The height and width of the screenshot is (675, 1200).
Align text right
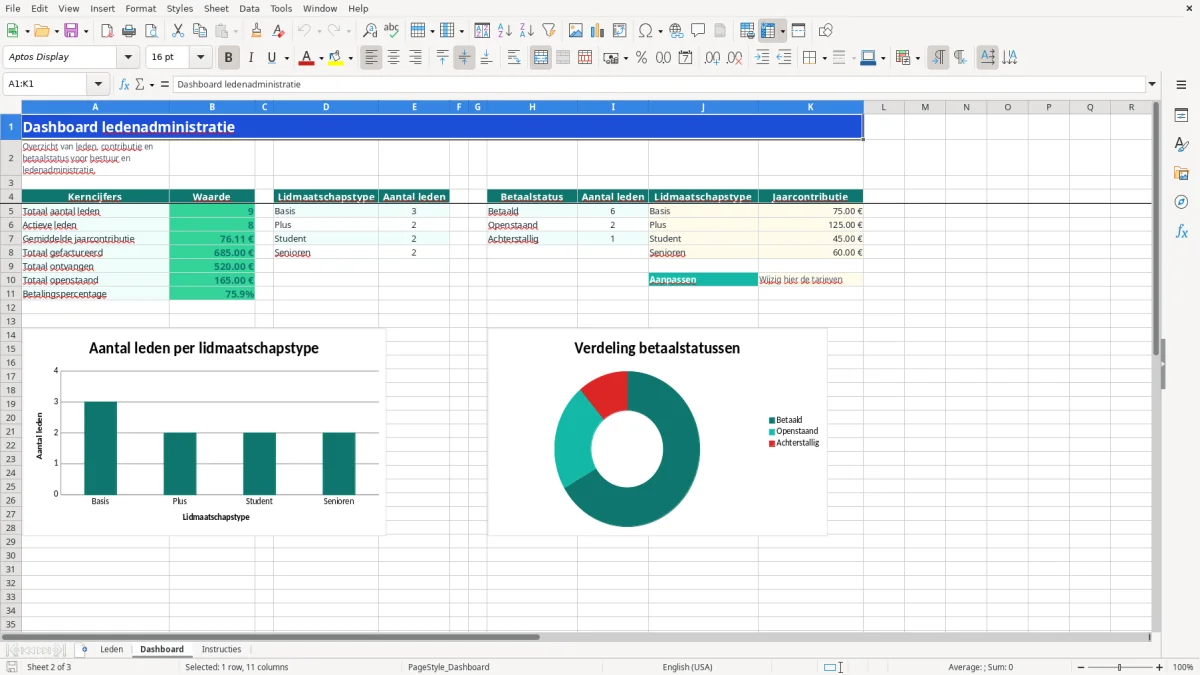pyautogui.click(x=416, y=58)
